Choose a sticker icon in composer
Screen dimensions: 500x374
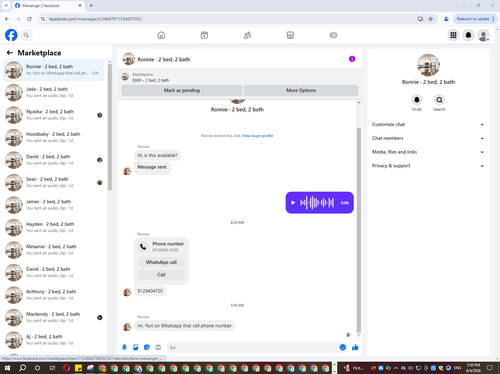pos(147,347)
